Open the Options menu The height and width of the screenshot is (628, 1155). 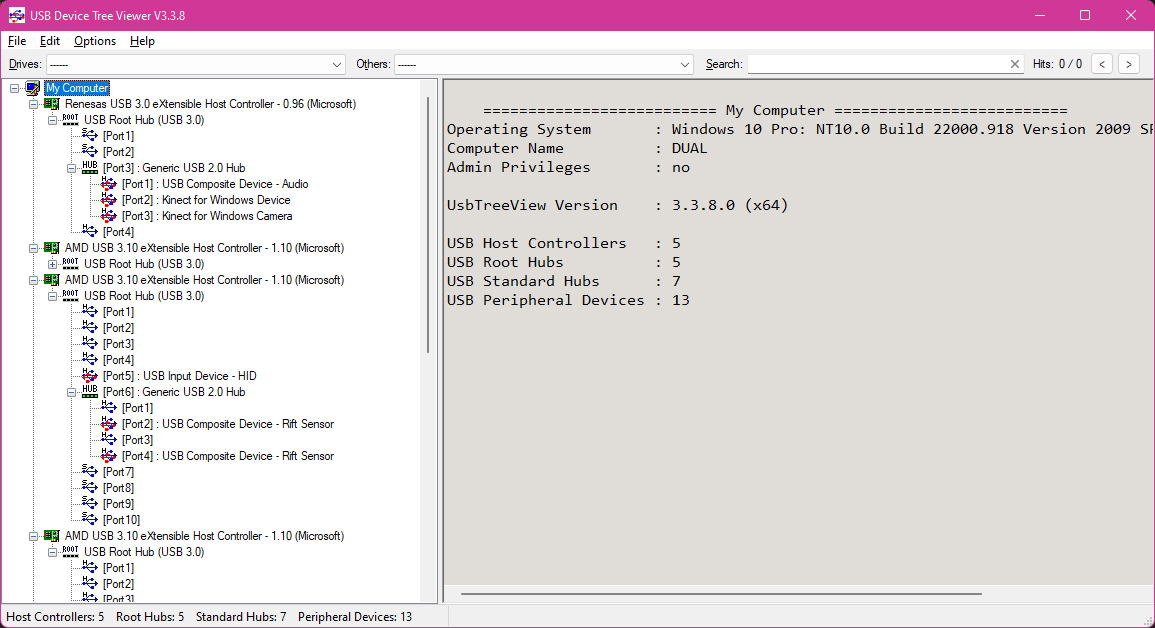pos(95,41)
